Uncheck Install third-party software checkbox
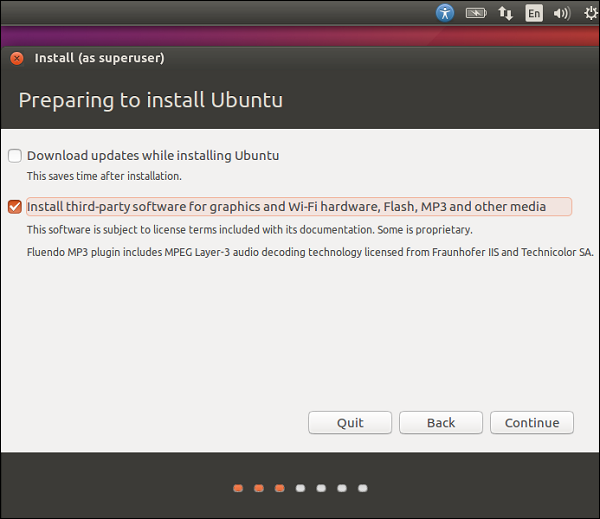 [x=15, y=207]
